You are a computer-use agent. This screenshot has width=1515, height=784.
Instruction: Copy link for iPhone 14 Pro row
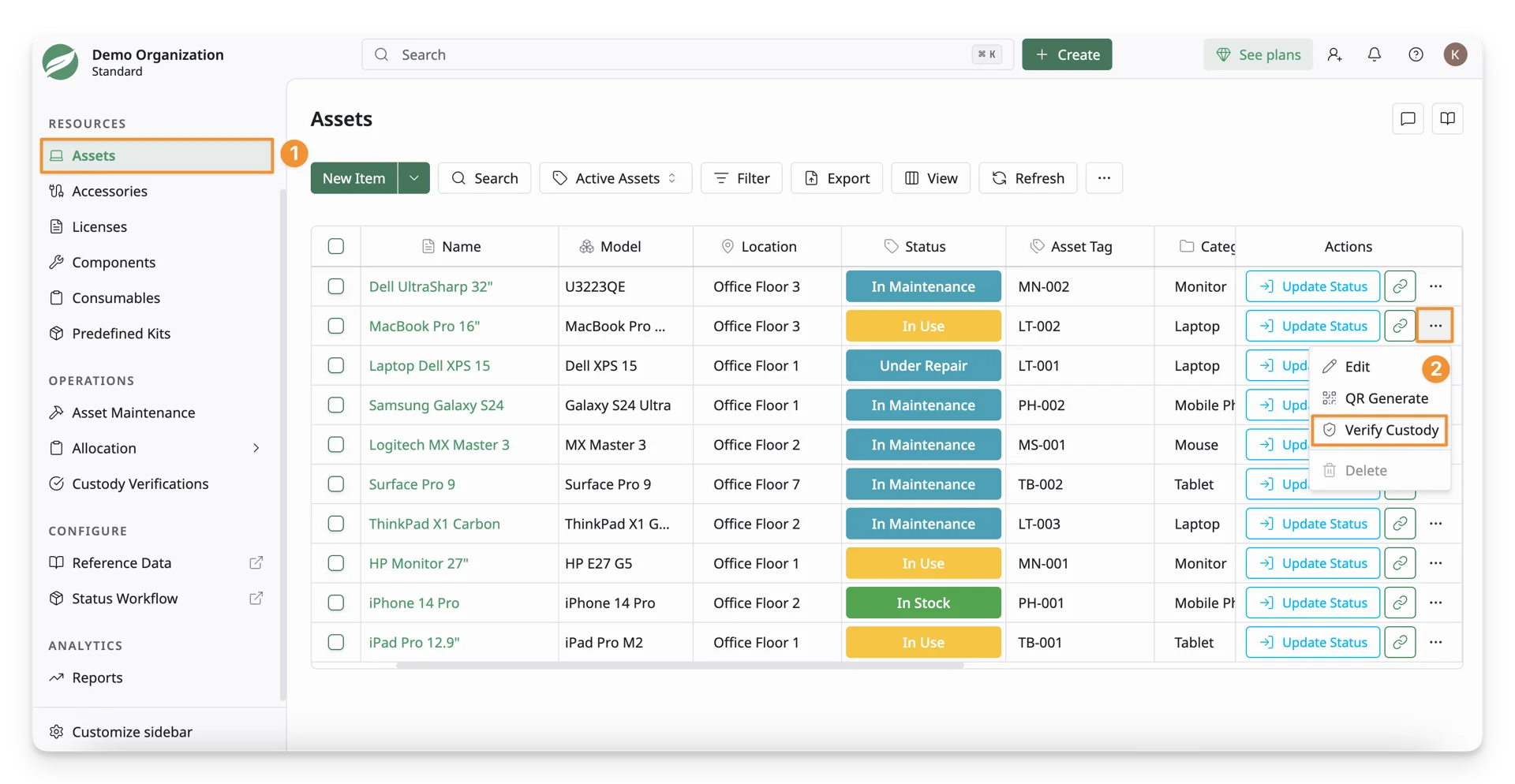[x=1400, y=603]
